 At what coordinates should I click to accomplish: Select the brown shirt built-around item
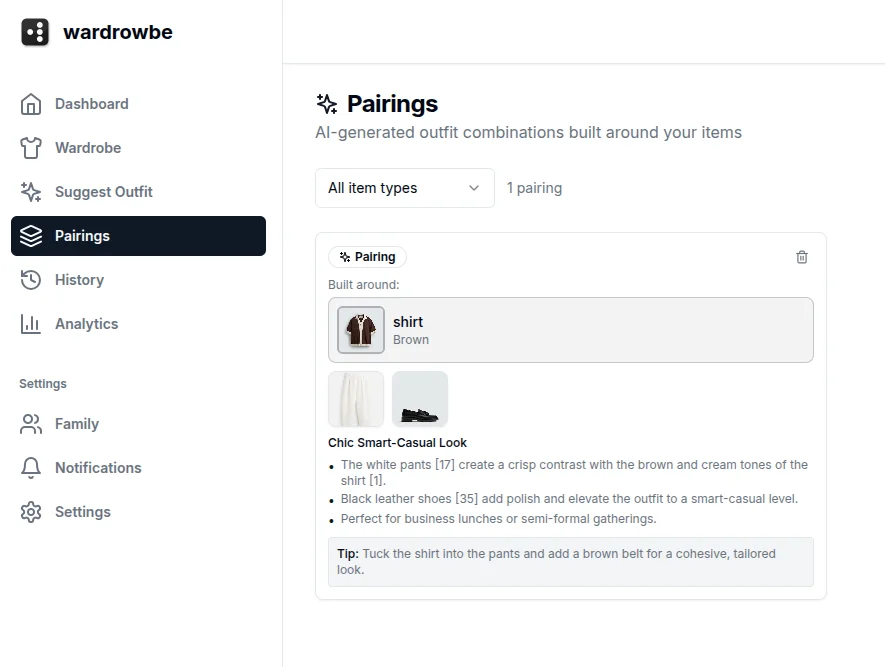(570, 330)
